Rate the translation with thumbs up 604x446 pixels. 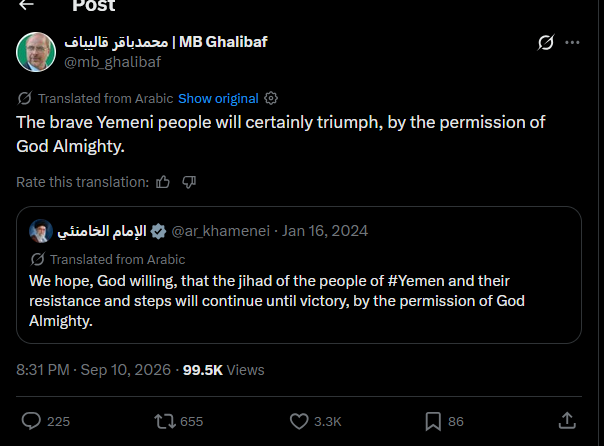[x=163, y=182]
